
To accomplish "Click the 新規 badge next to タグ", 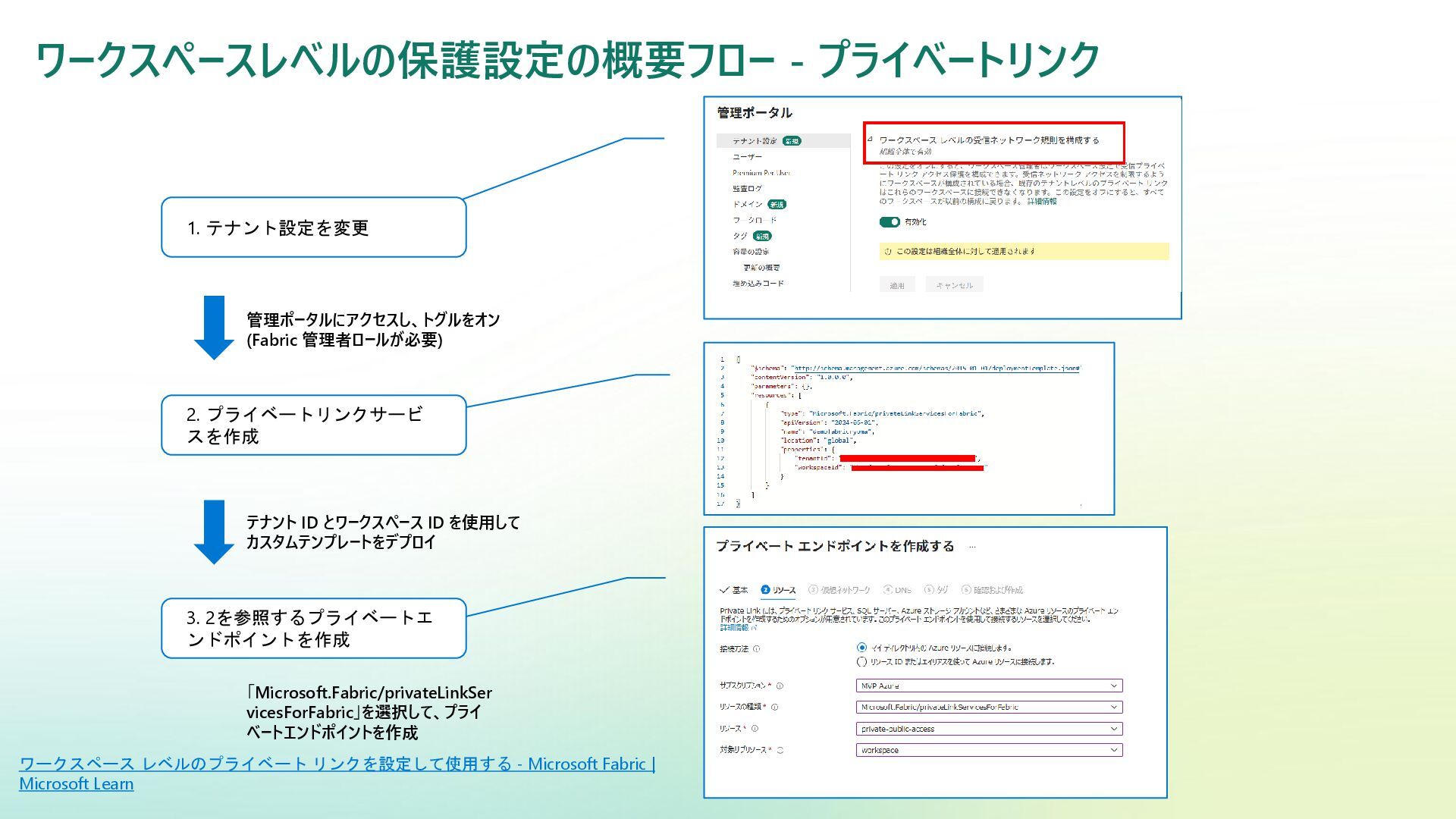I will (x=761, y=236).
